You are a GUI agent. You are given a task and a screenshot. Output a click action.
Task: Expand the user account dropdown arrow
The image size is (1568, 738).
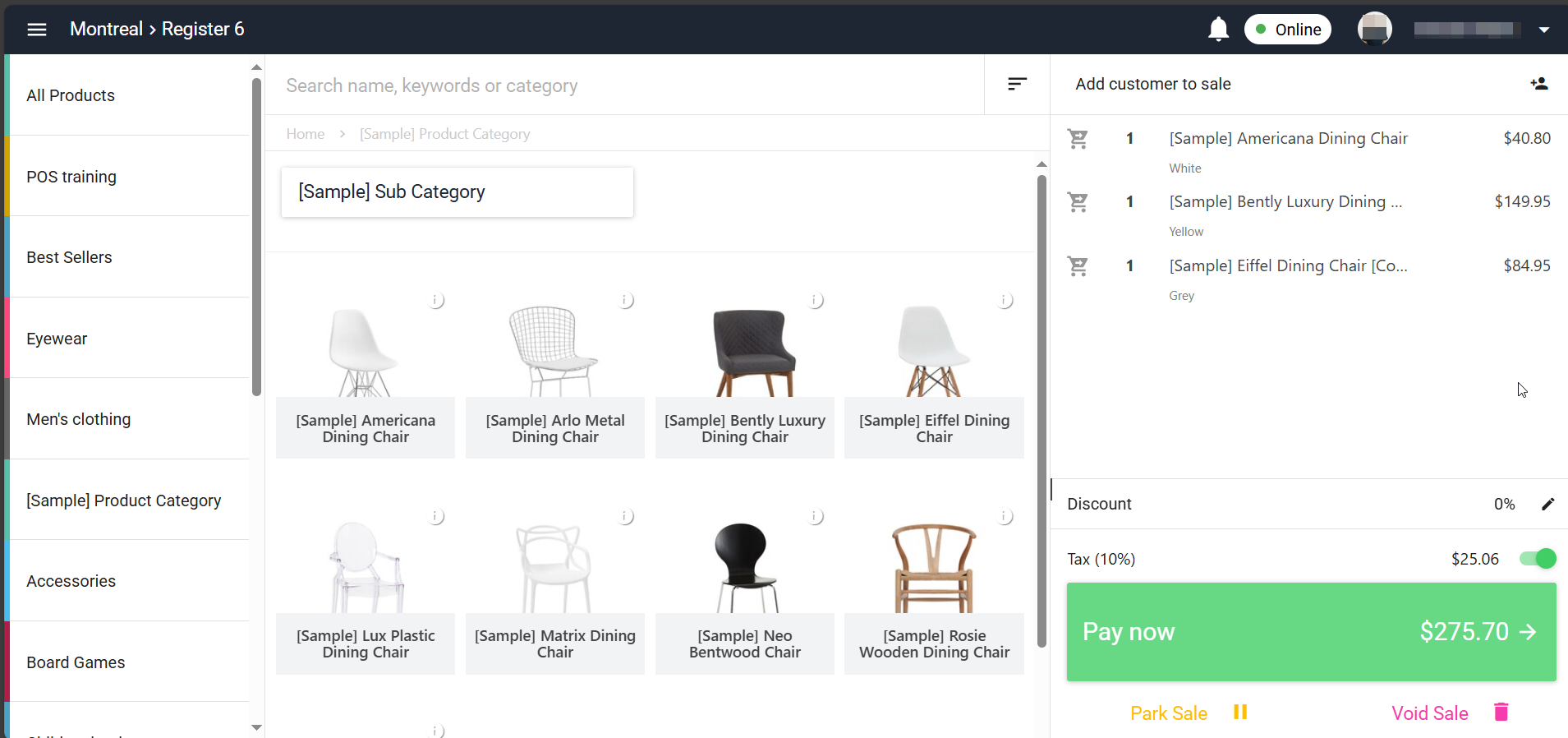[1544, 30]
